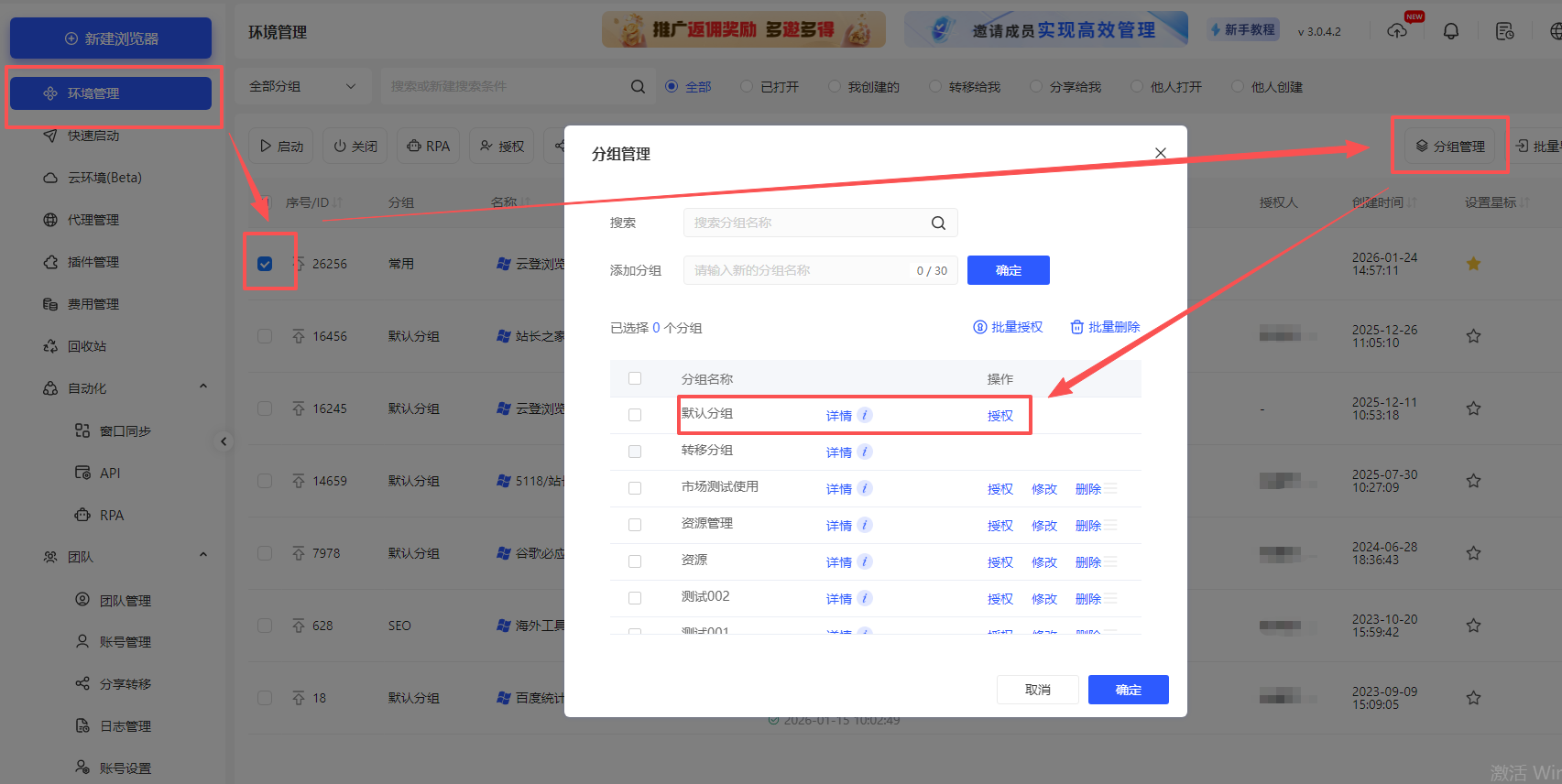
Task: Click pin-to-top arrow on row 7978
Action: point(299,553)
